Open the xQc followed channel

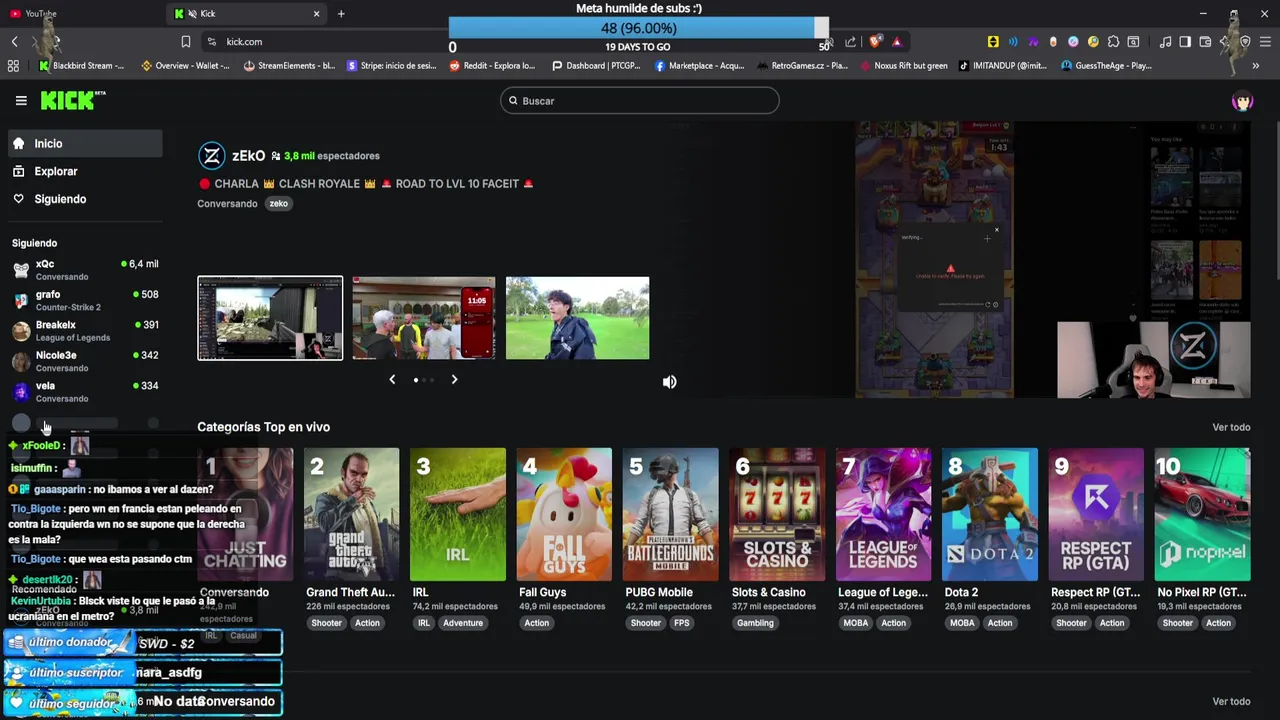click(85, 270)
